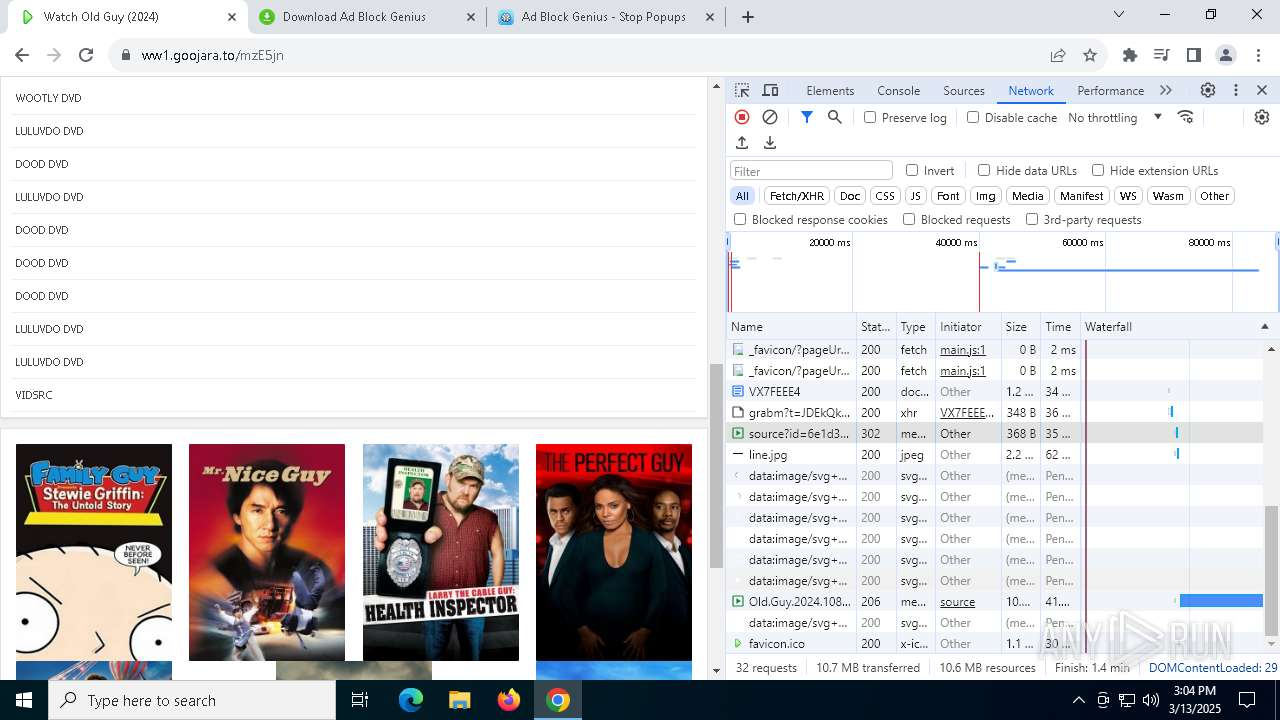This screenshot has height=720, width=1280.
Task: Switch to the Elements tab
Action: tap(830, 90)
